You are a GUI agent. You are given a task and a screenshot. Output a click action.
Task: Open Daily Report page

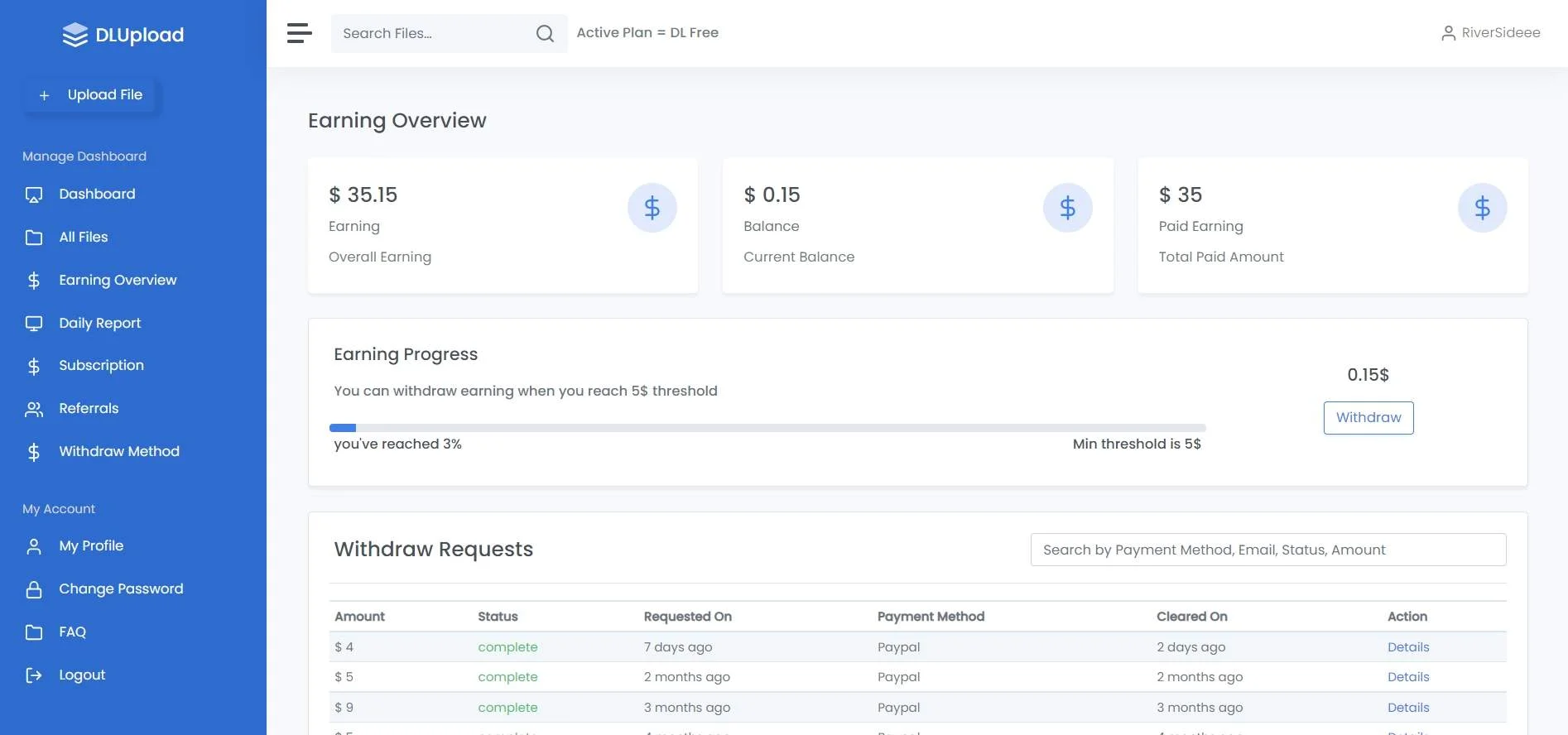100,323
